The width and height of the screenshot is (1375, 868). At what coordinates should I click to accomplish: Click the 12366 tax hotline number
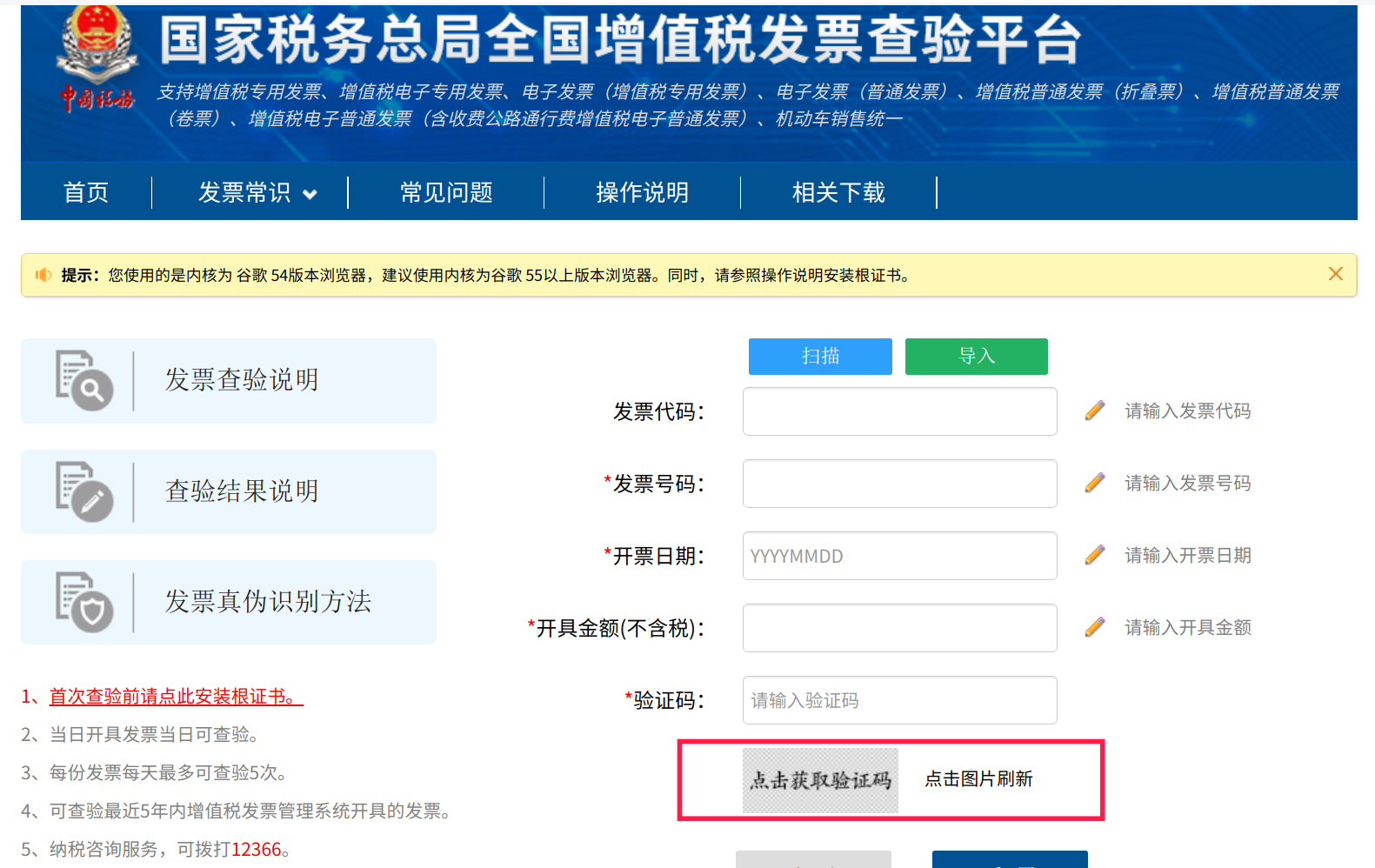pos(257,850)
